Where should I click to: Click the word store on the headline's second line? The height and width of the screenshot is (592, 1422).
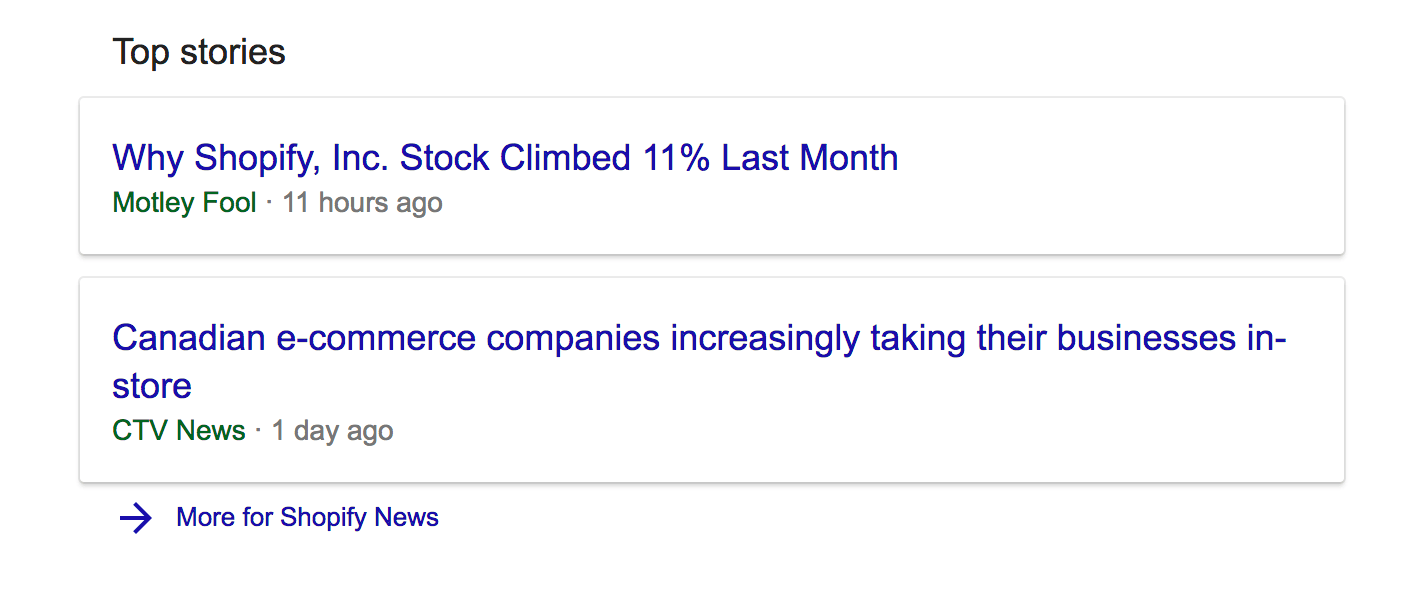(x=152, y=386)
